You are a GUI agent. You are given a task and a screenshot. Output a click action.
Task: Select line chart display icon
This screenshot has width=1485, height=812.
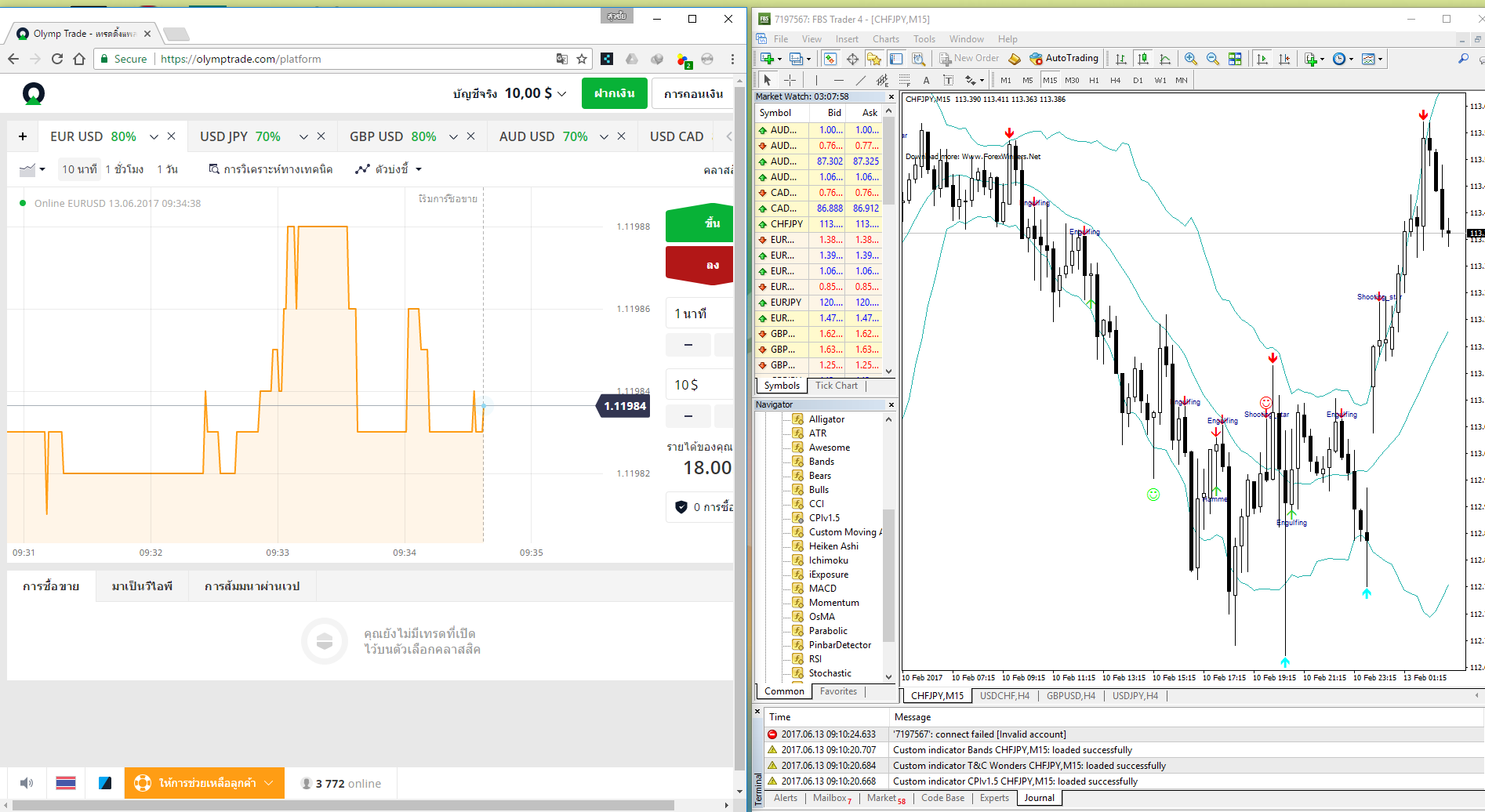[1165, 59]
